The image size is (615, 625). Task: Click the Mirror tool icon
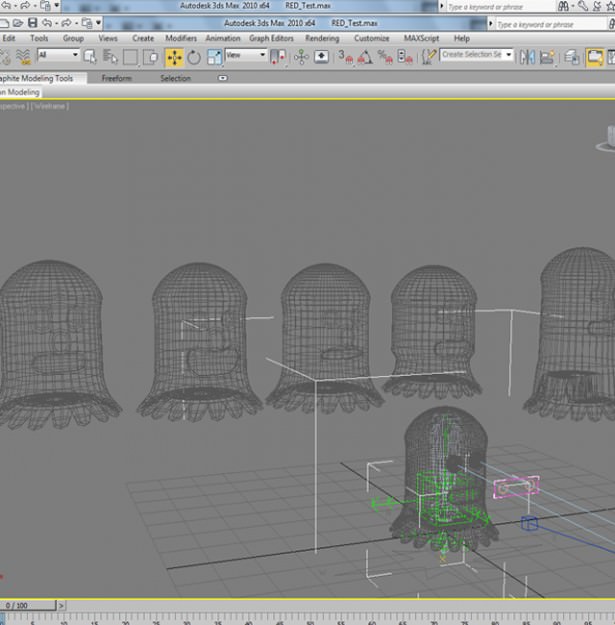point(527,57)
